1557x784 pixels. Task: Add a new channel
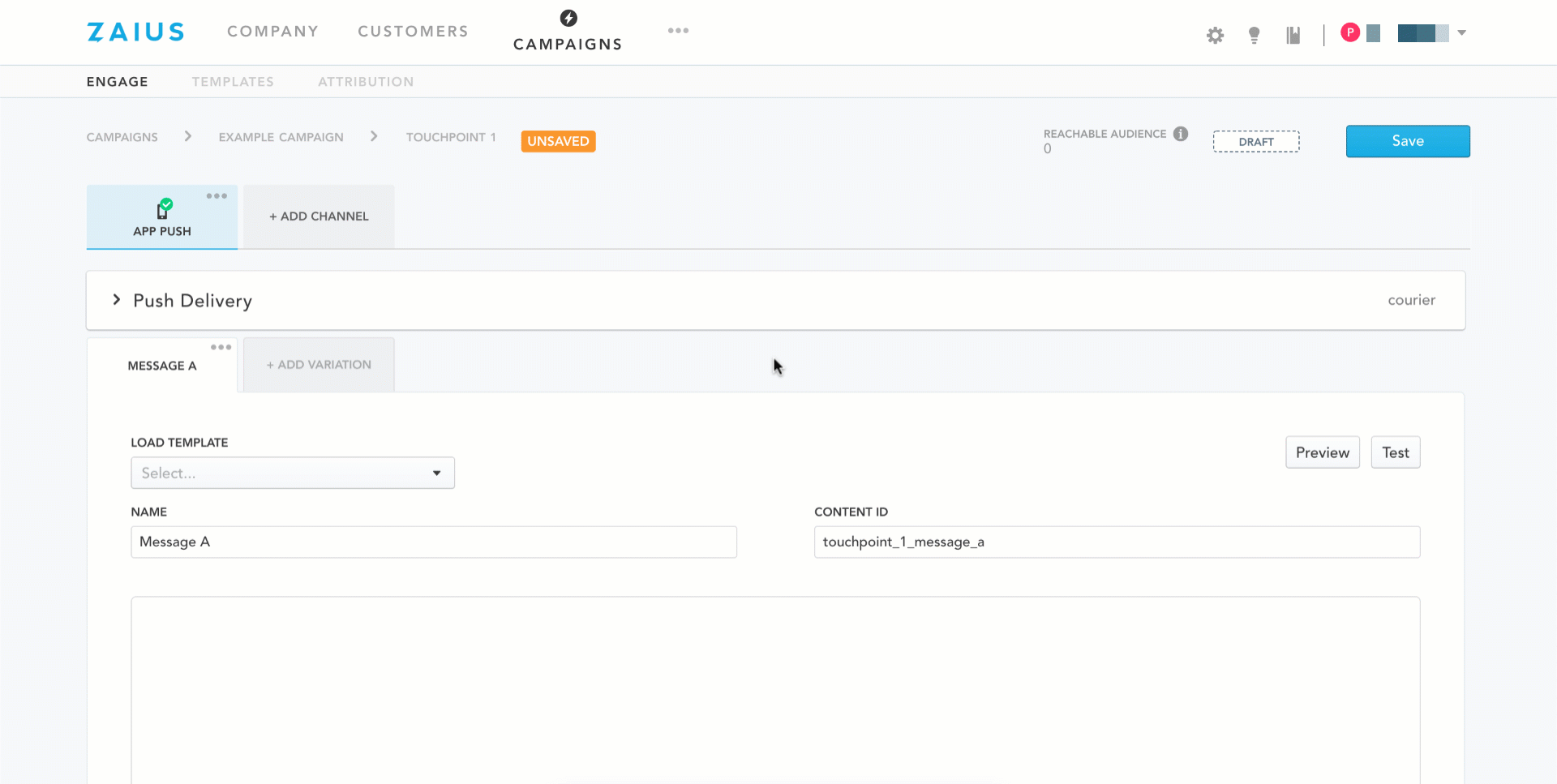[319, 216]
